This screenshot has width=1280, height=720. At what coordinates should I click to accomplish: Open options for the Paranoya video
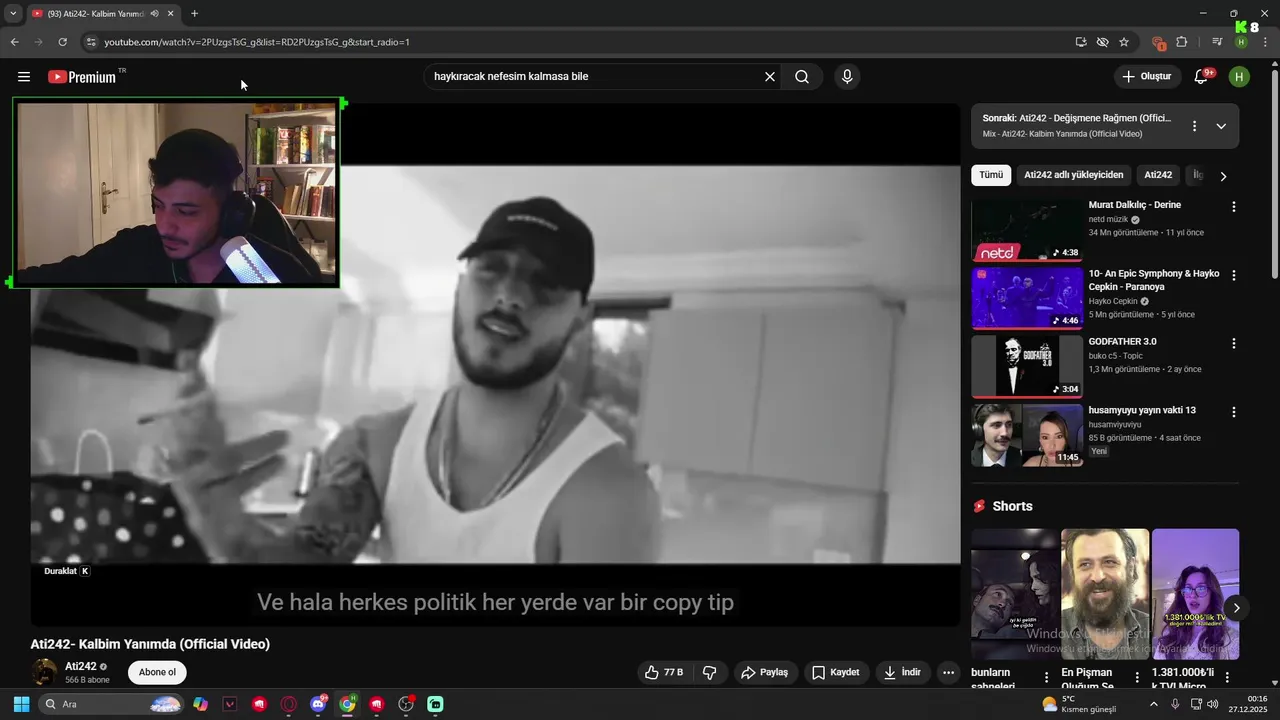(1234, 275)
